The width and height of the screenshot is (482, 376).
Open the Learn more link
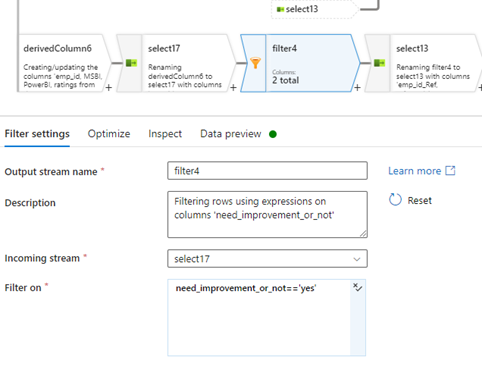[x=414, y=171]
